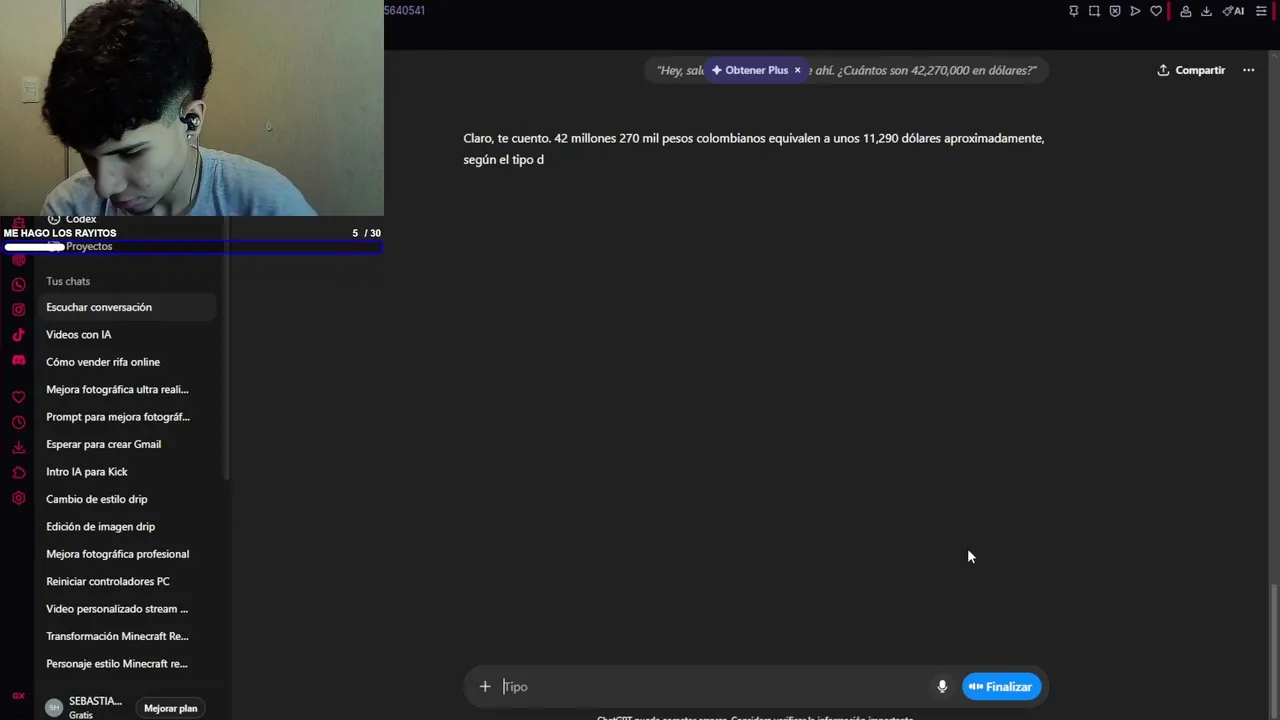Open the top toolbar downloads icon
This screenshot has height=720, width=1280.
pos(1206,11)
